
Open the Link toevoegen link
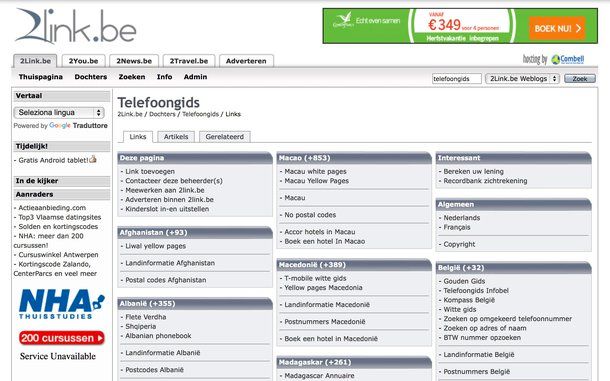(x=150, y=171)
